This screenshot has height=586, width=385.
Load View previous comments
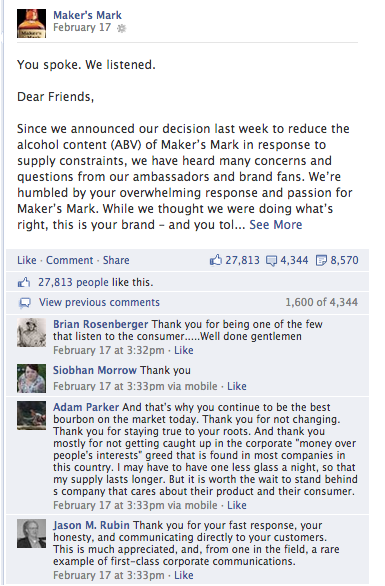point(99,302)
